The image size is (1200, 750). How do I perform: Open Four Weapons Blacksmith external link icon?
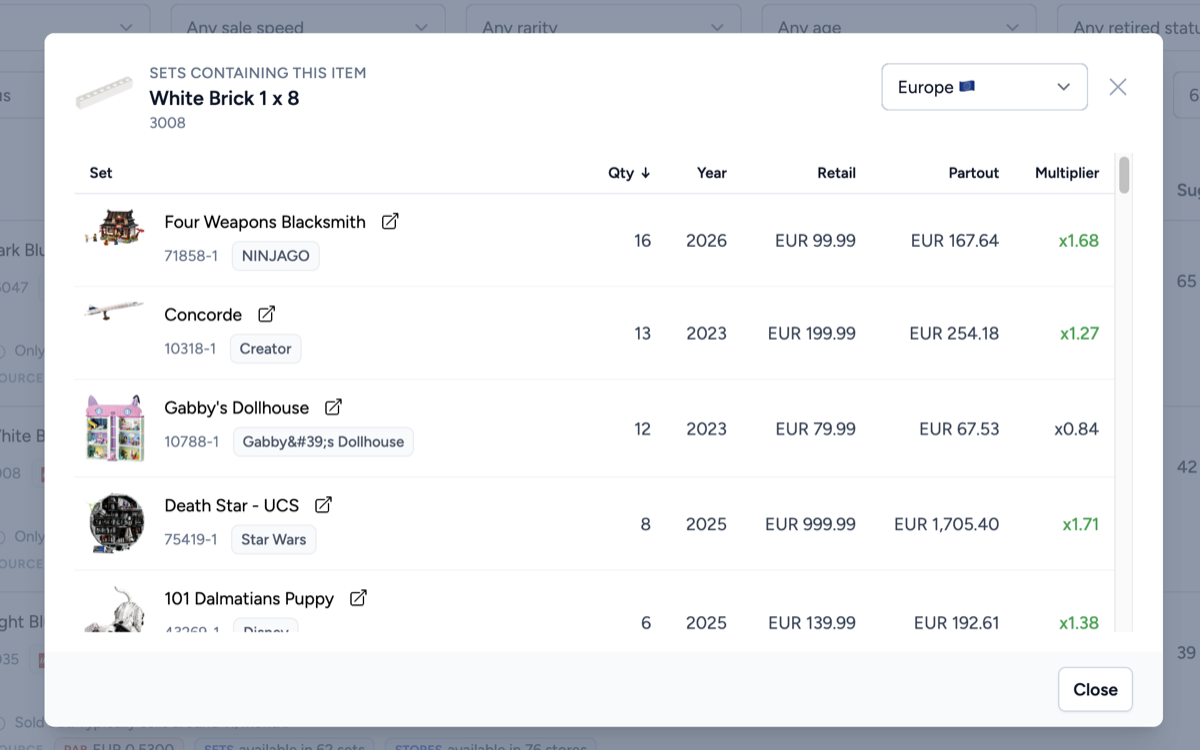pos(390,221)
